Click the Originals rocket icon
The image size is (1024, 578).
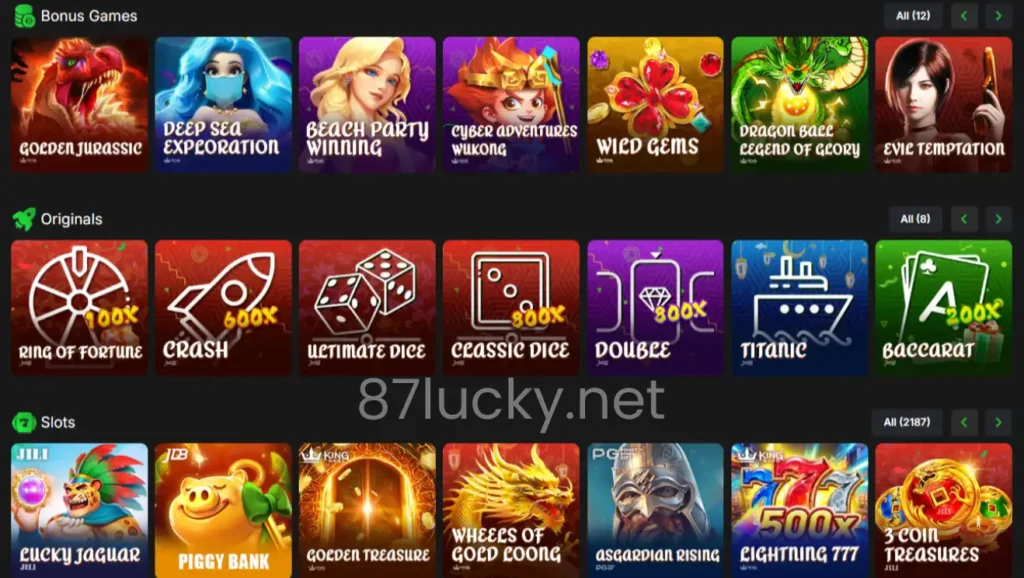(24, 219)
